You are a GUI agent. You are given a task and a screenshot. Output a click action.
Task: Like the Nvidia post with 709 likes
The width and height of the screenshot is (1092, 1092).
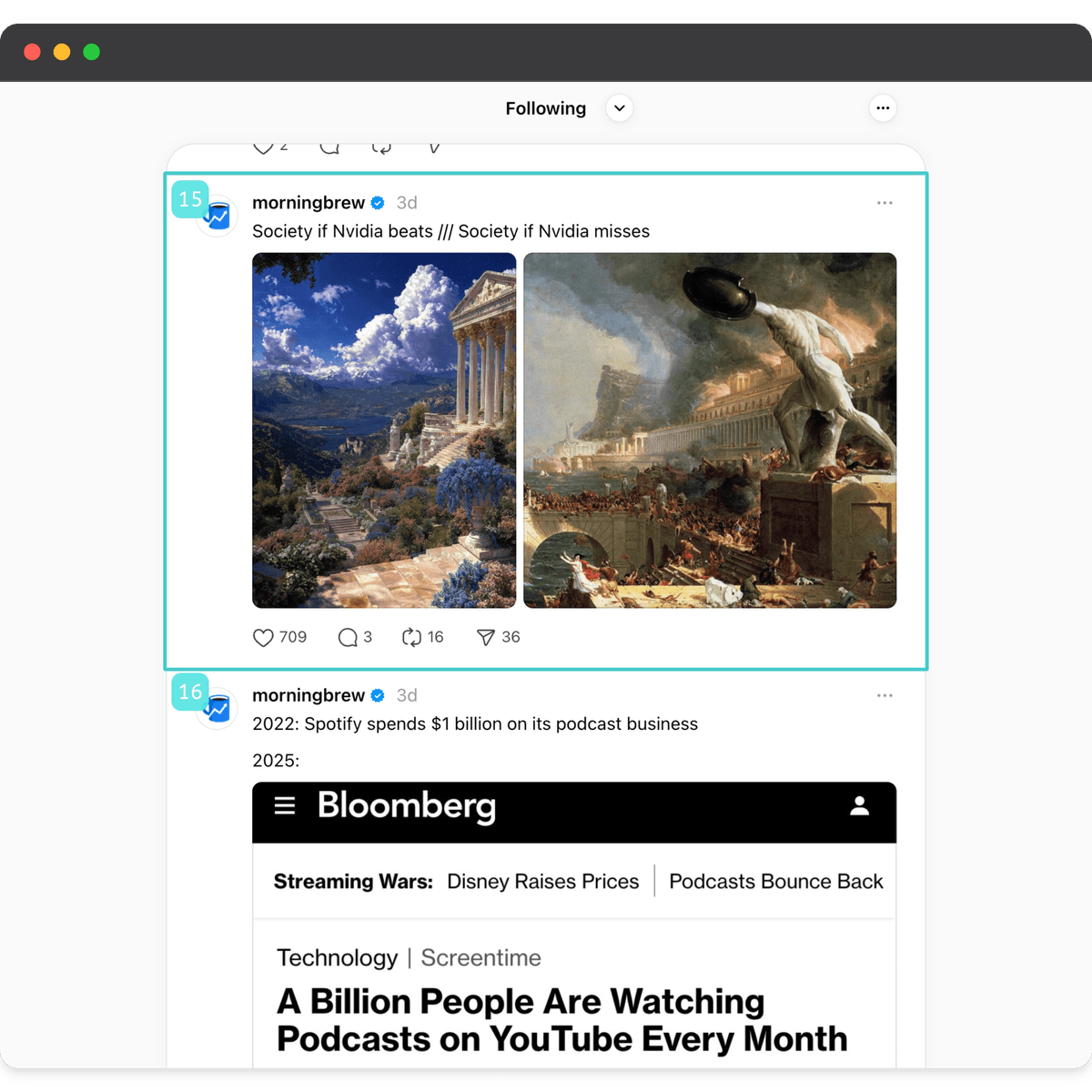point(263,638)
